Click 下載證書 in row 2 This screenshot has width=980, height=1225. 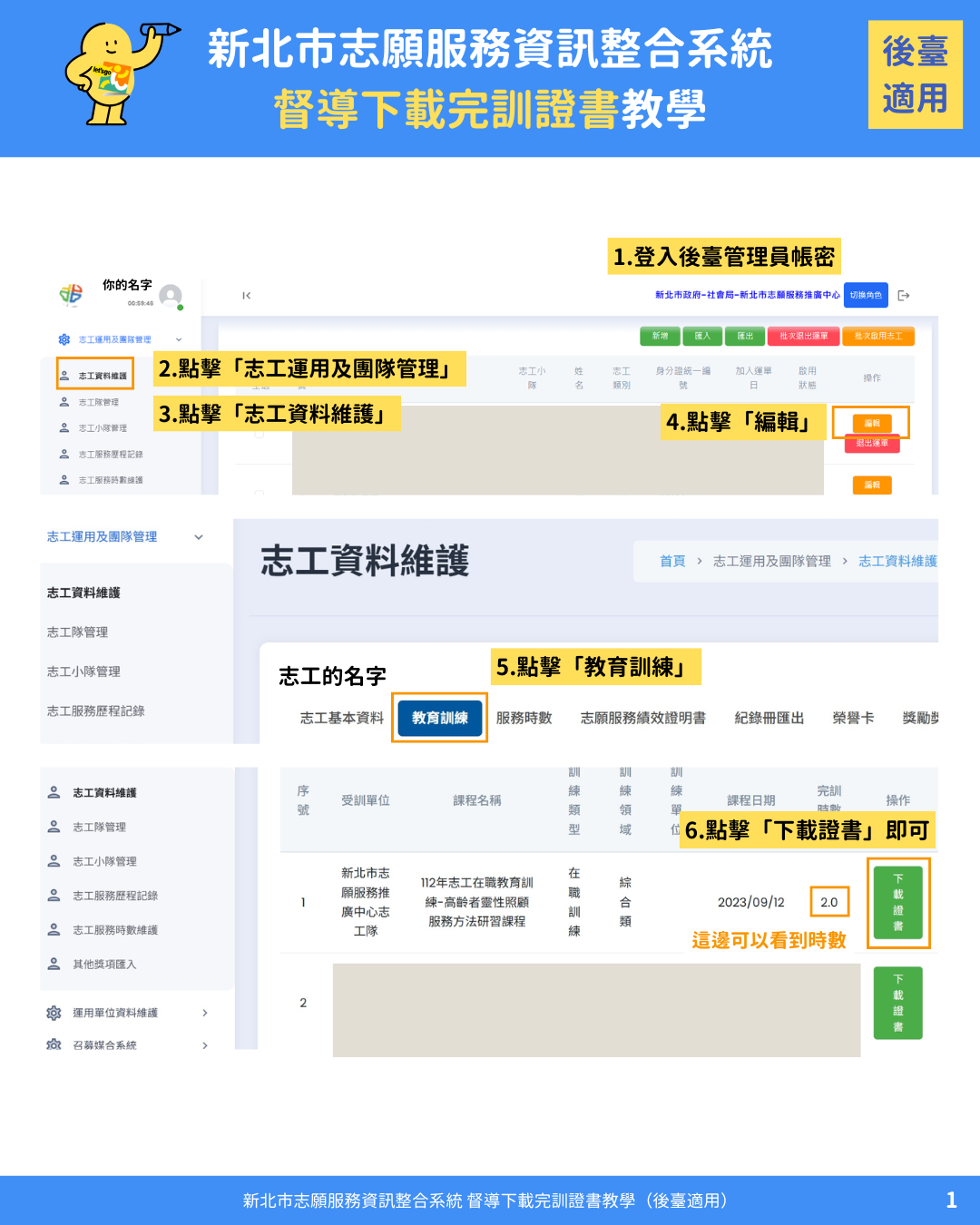click(x=898, y=1003)
